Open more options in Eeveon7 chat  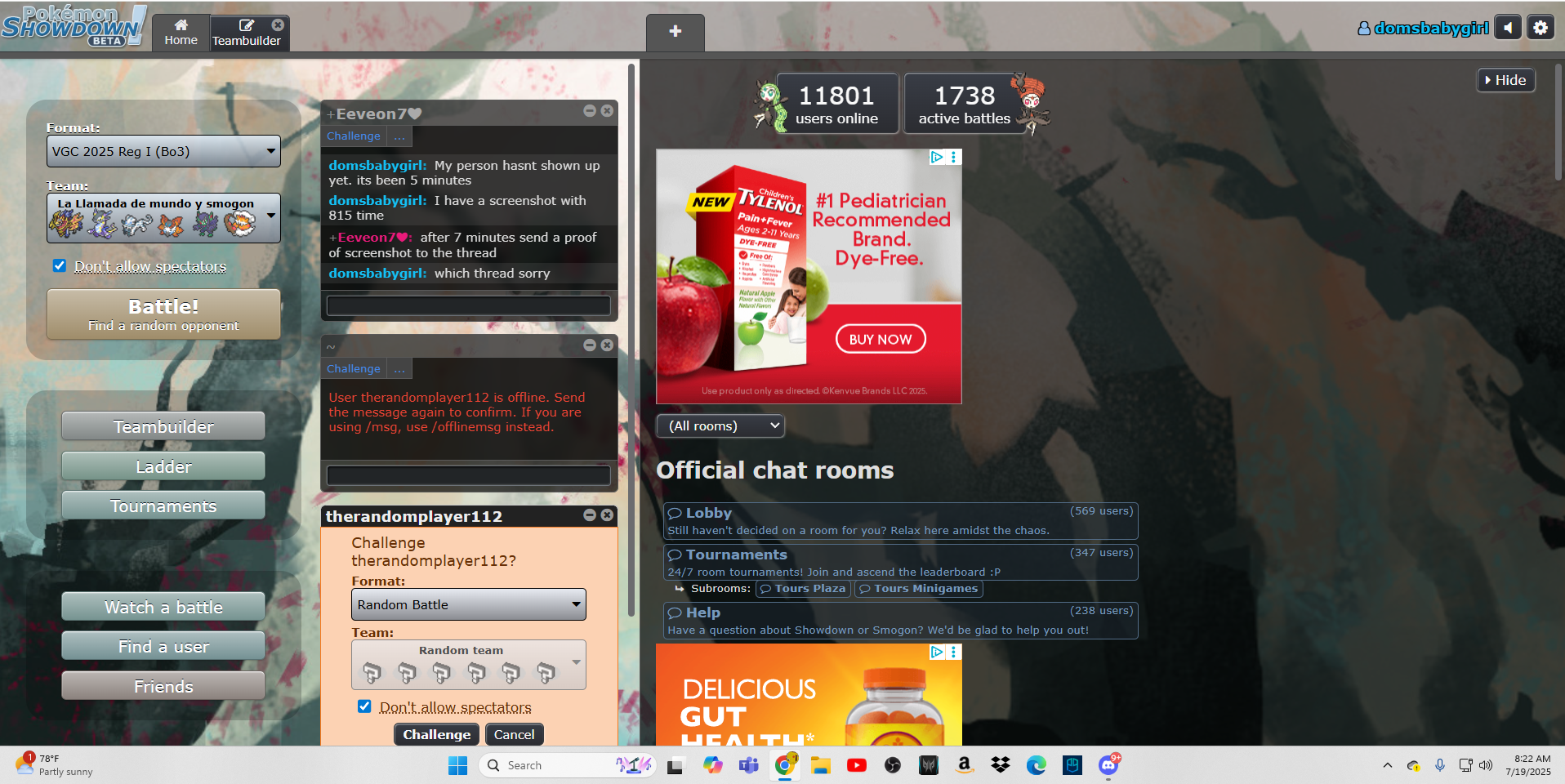(399, 136)
